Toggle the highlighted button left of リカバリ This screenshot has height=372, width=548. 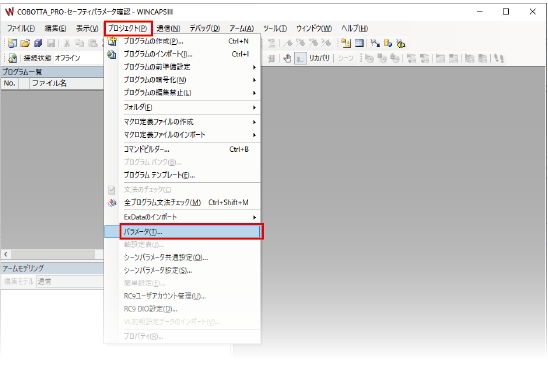[x=300, y=58]
